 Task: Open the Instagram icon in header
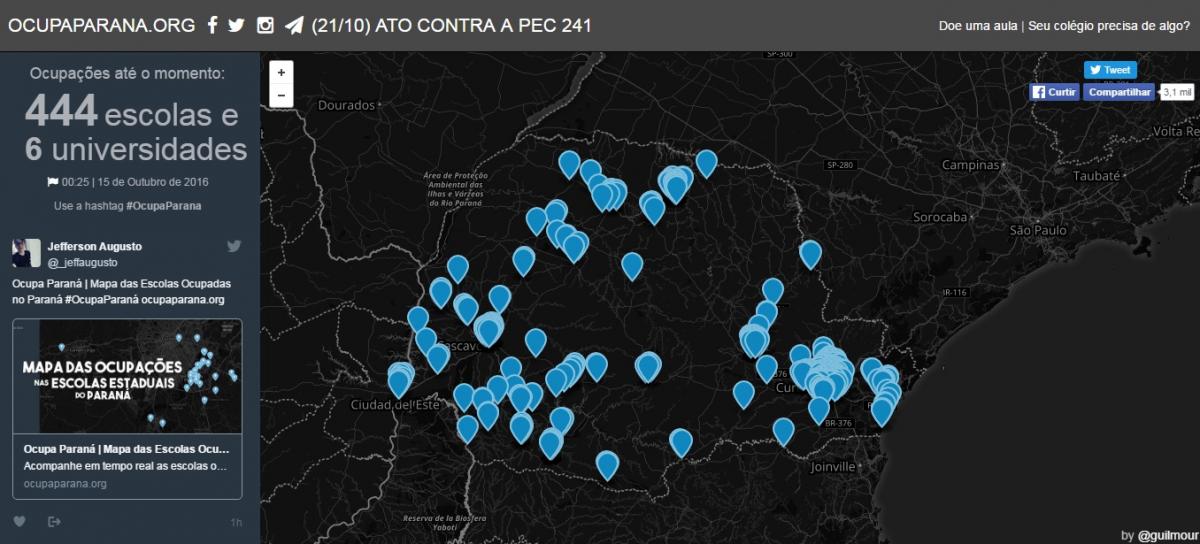[x=265, y=26]
